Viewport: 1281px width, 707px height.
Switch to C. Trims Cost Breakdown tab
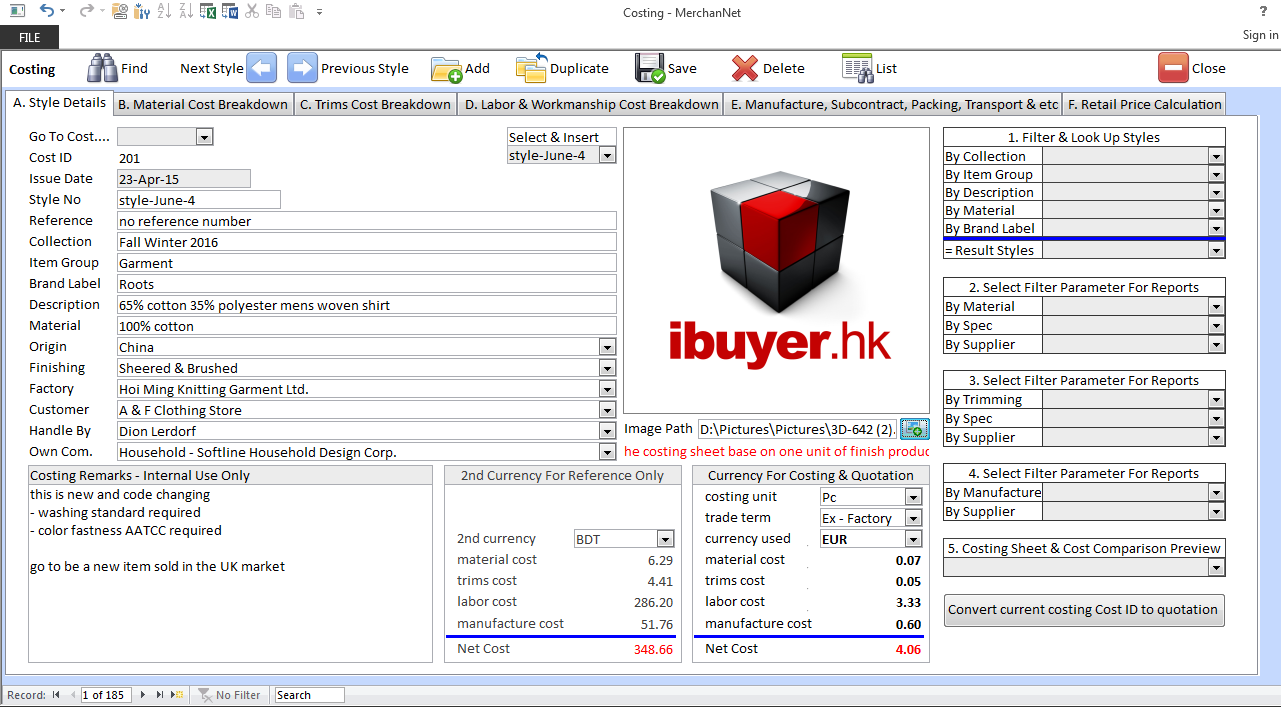point(375,104)
